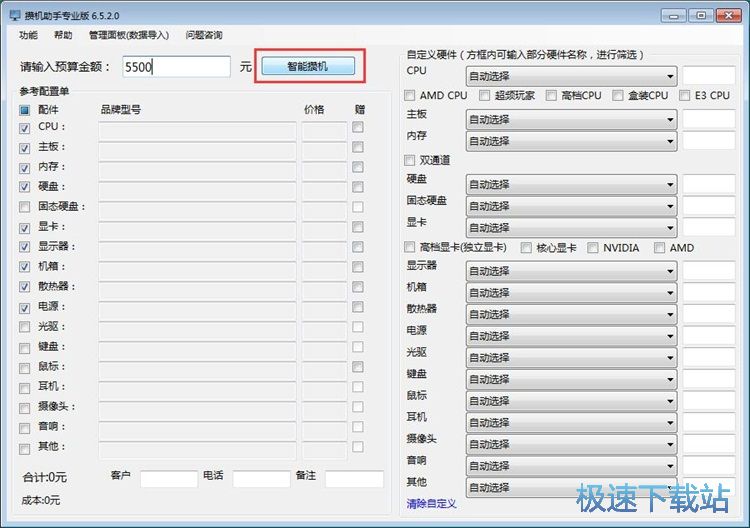The image size is (750, 528).
Task: Enable the 双通道 memory option
Action: [409, 160]
